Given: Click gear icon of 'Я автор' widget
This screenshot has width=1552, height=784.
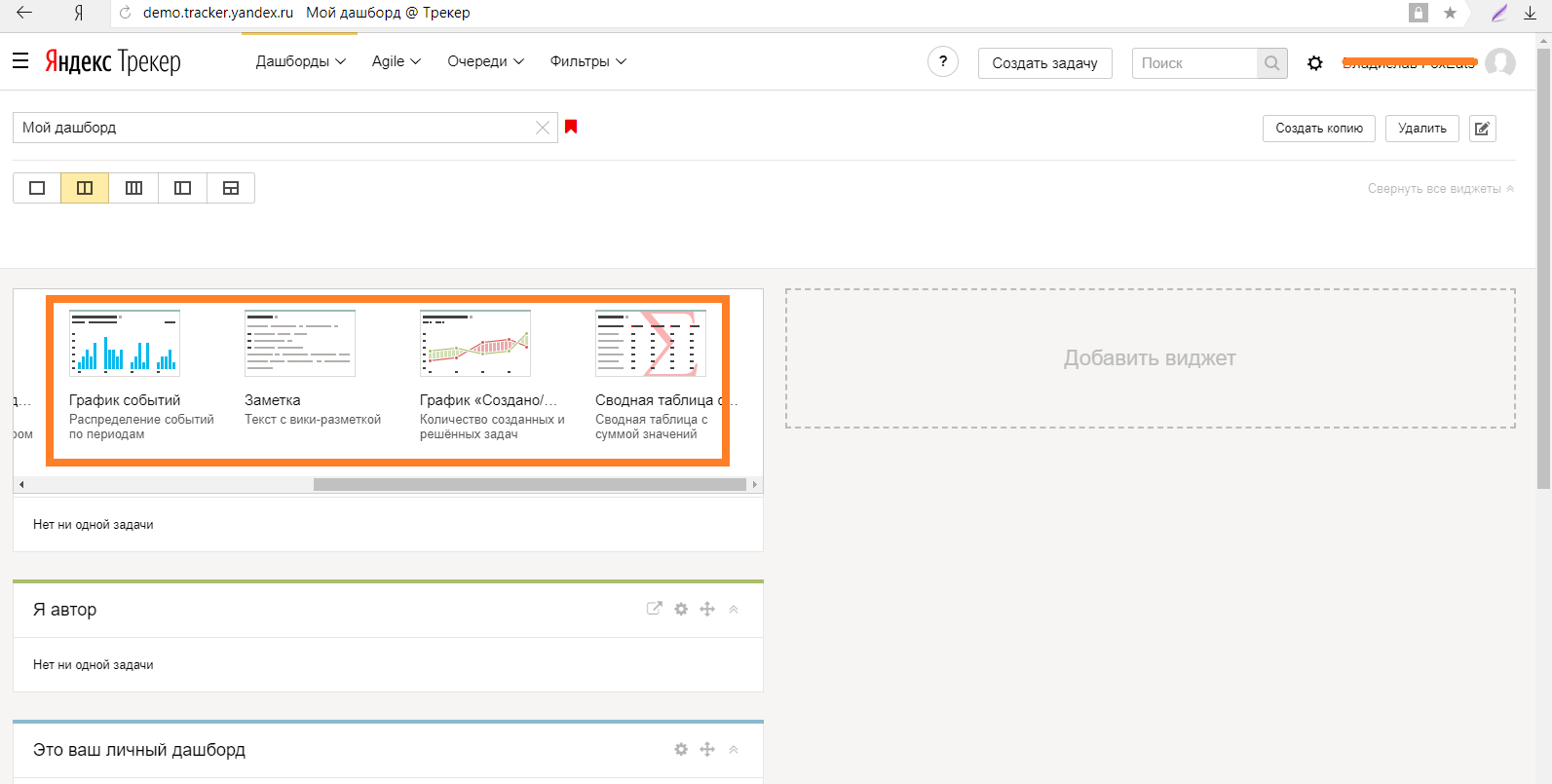Looking at the screenshot, I should click(681, 609).
